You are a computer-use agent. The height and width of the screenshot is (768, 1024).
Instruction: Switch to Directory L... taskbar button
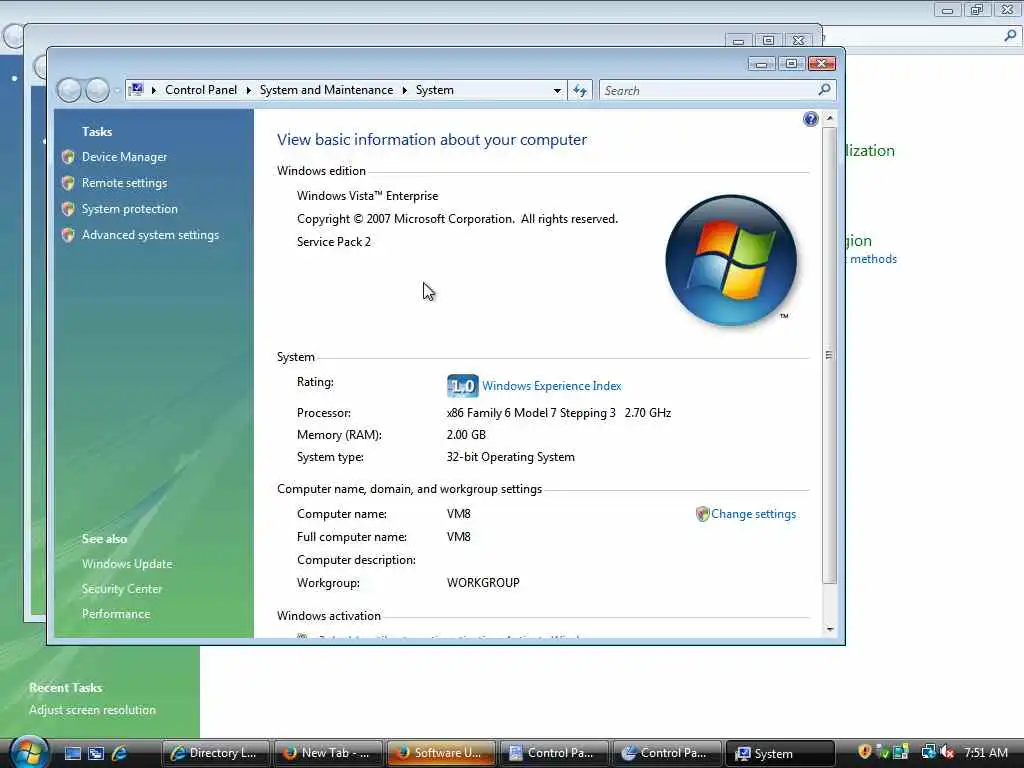tap(216, 753)
